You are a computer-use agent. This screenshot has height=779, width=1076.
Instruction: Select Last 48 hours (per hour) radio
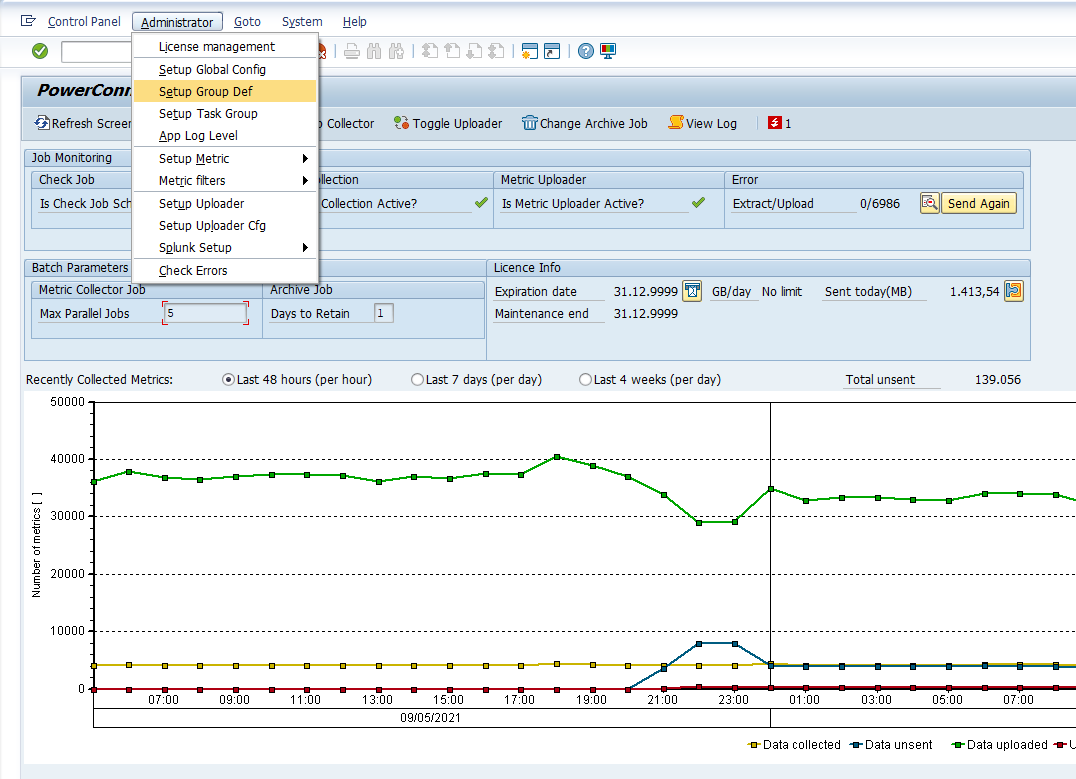[228, 380]
